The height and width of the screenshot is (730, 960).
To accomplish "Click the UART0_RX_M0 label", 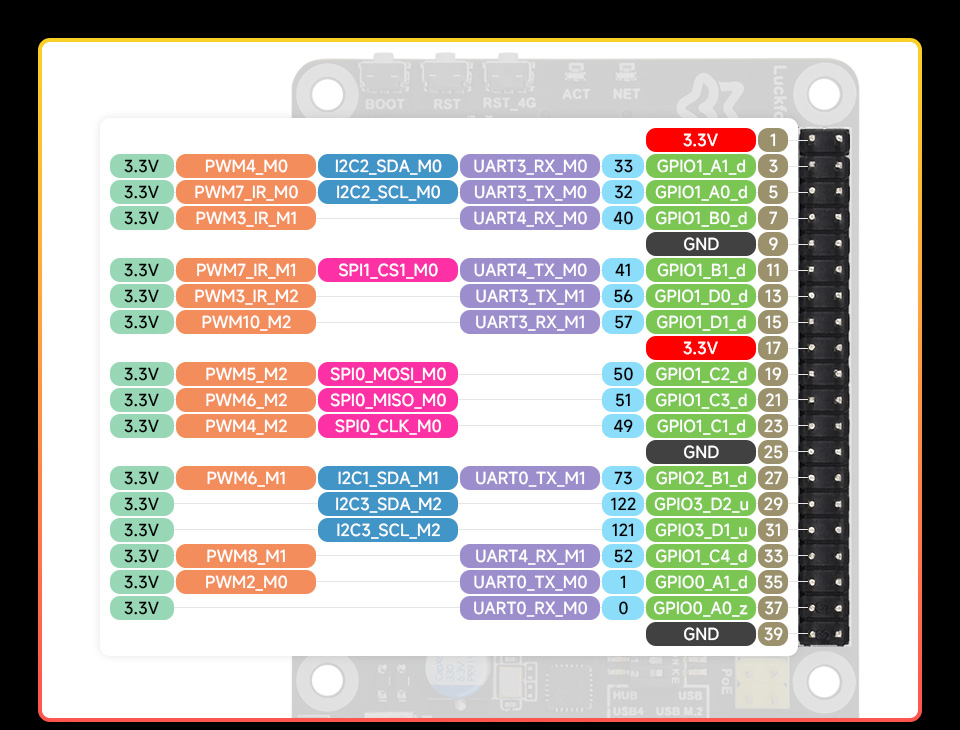I will [530, 608].
